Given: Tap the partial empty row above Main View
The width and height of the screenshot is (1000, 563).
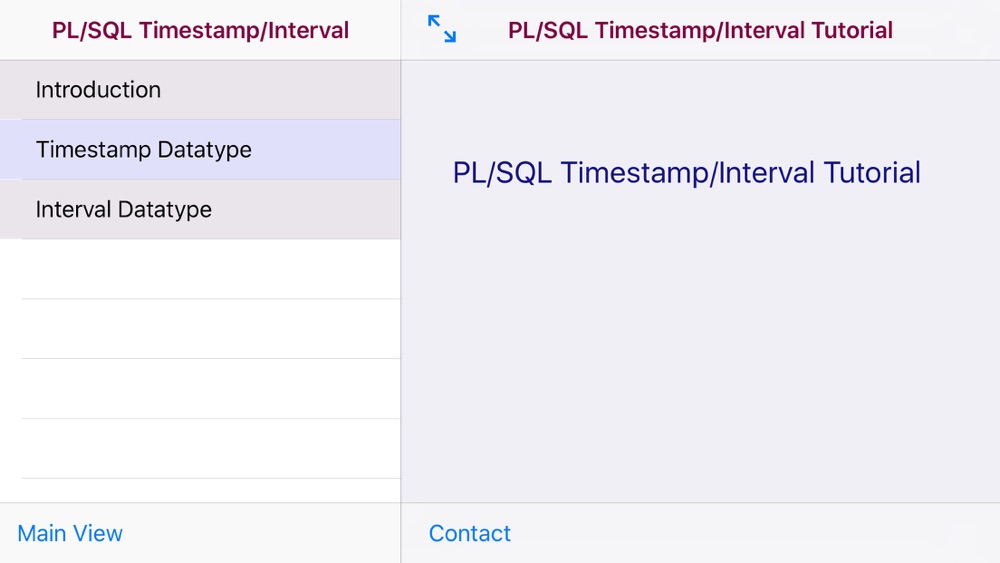Looking at the screenshot, I should pos(200,490).
